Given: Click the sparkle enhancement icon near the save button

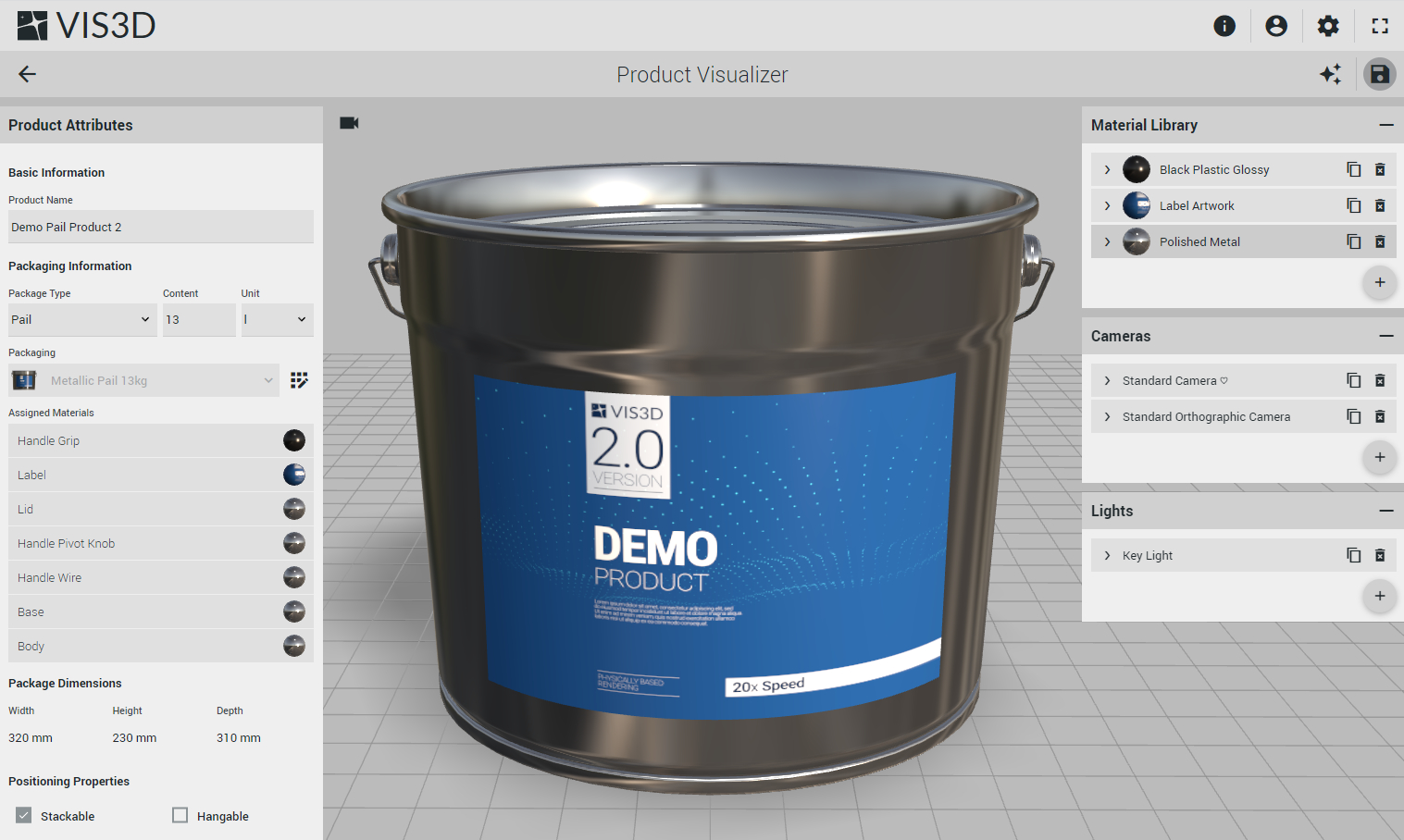Looking at the screenshot, I should [x=1330, y=74].
